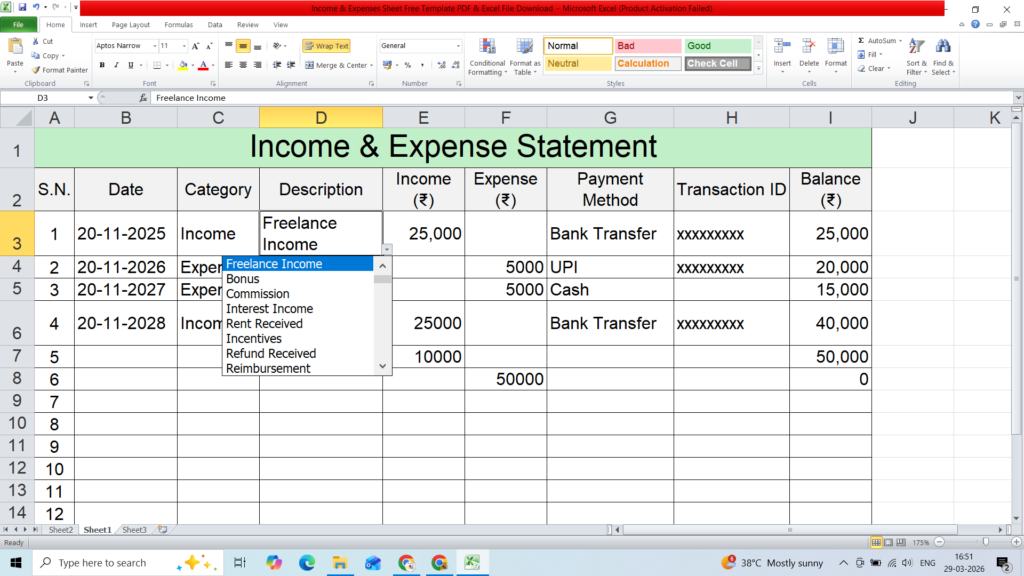The width and height of the screenshot is (1024, 576).
Task: Click the Paste clipboard icon
Action: tap(14, 47)
